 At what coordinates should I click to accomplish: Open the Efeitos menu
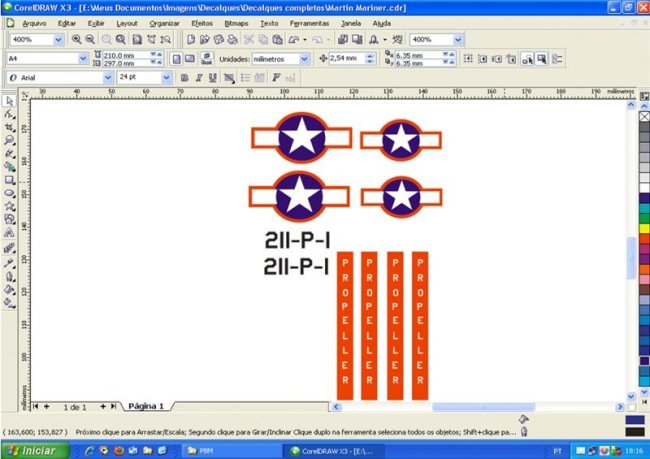(200, 22)
